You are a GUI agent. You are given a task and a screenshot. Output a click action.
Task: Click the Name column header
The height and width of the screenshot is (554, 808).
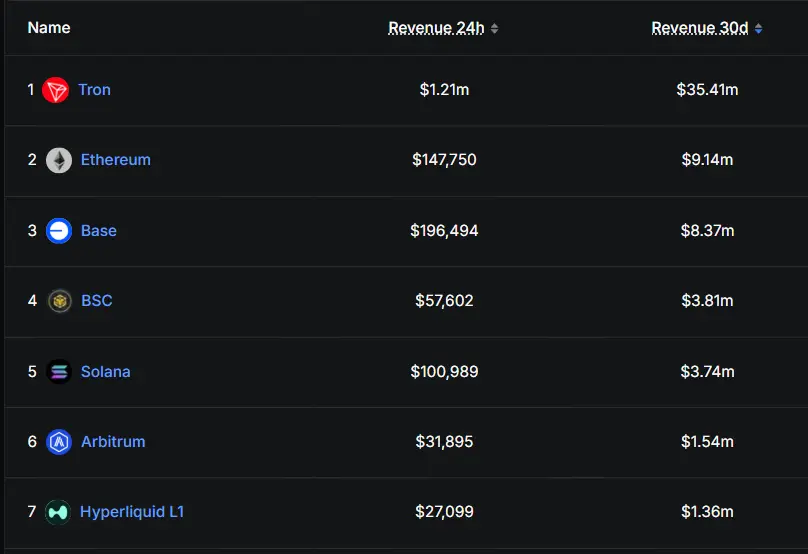(x=49, y=28)
